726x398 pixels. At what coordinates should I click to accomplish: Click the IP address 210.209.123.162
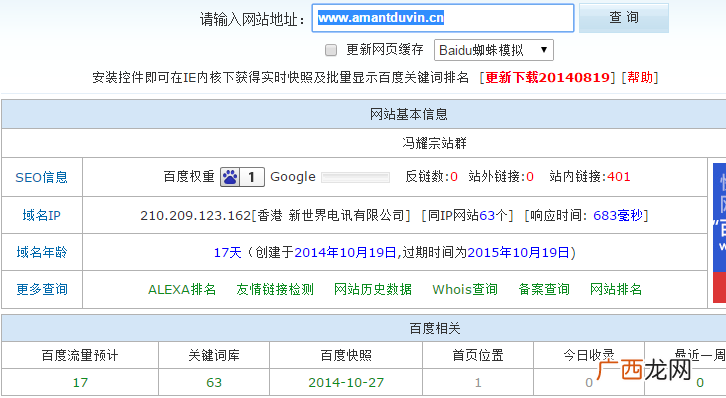click(x=195, y=216)
